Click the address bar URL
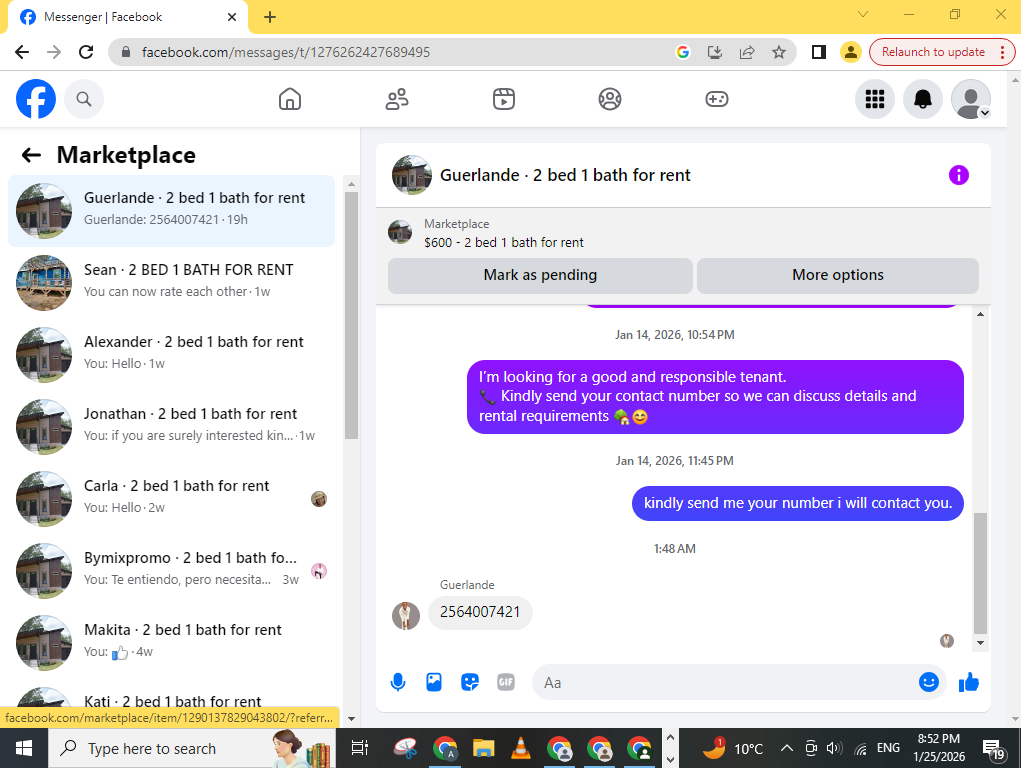 [286, 52]
